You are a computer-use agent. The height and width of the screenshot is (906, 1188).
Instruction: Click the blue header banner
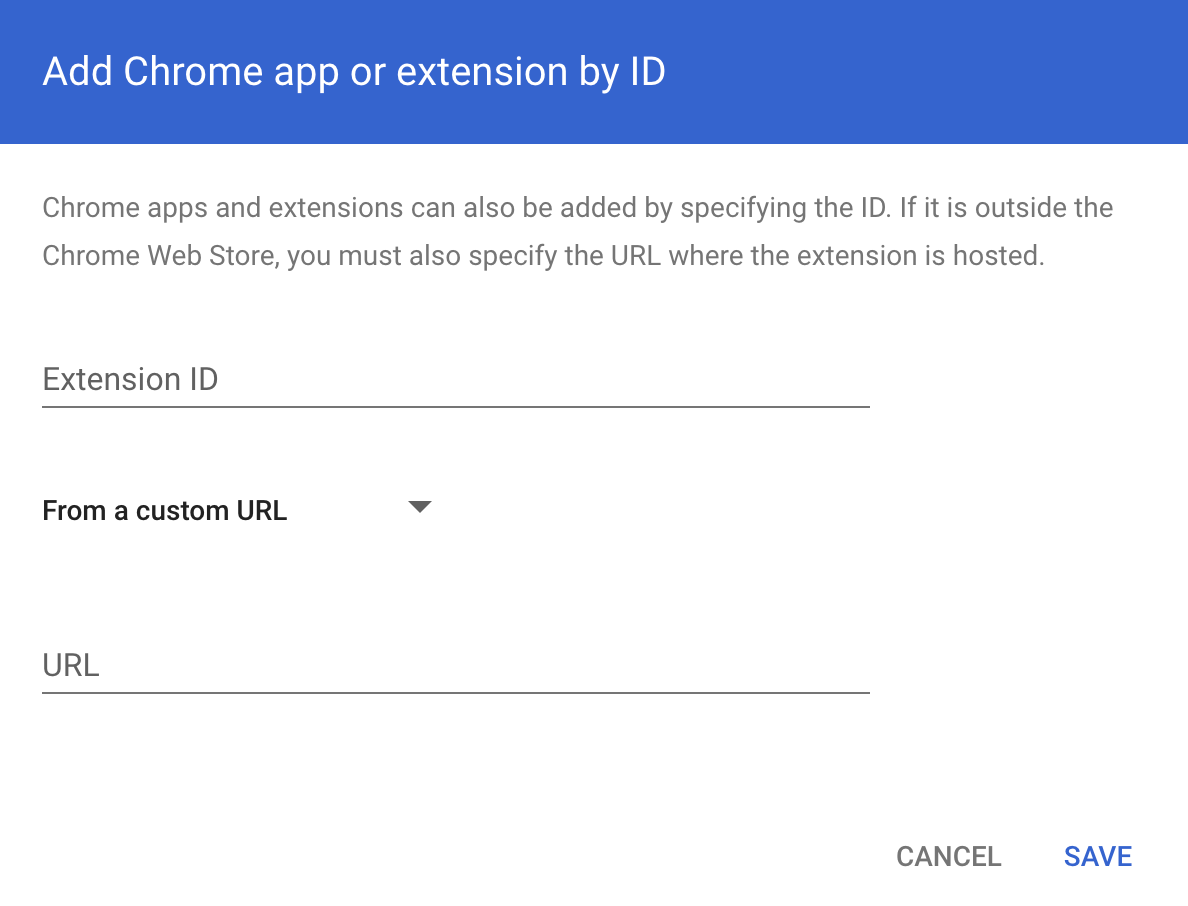click(x=594, y=71)
